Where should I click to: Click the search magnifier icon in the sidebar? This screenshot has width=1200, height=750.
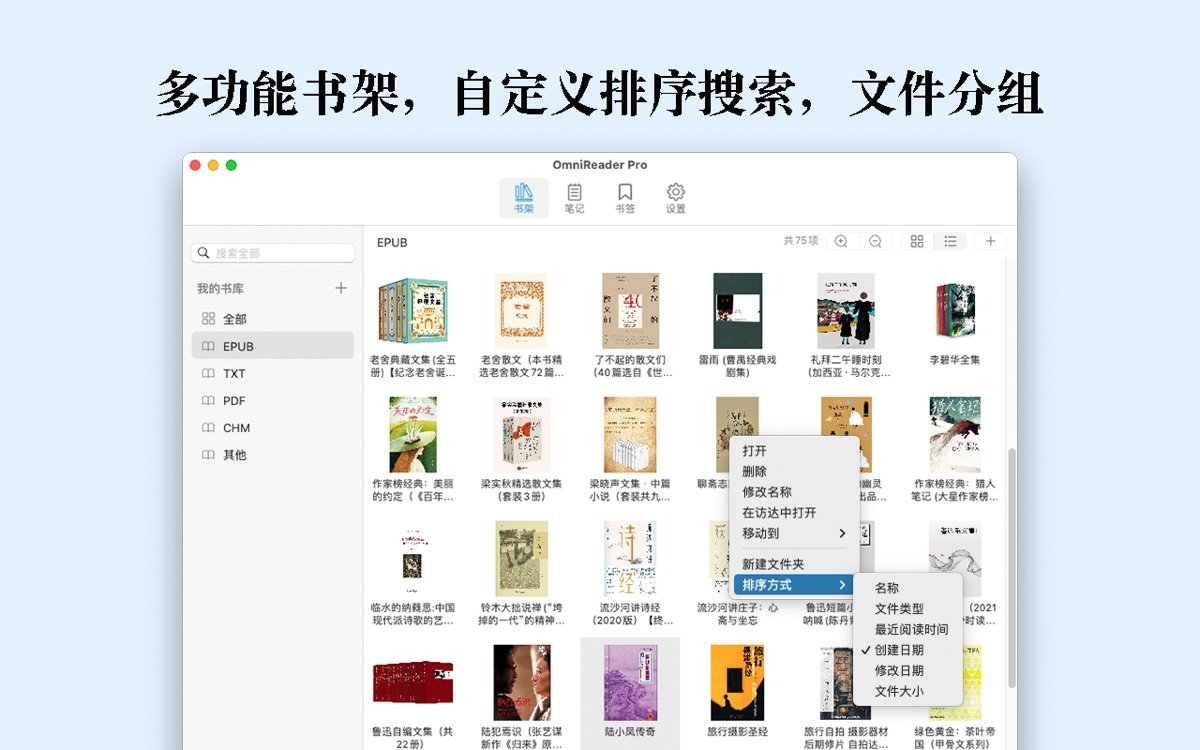coord(201,252)
